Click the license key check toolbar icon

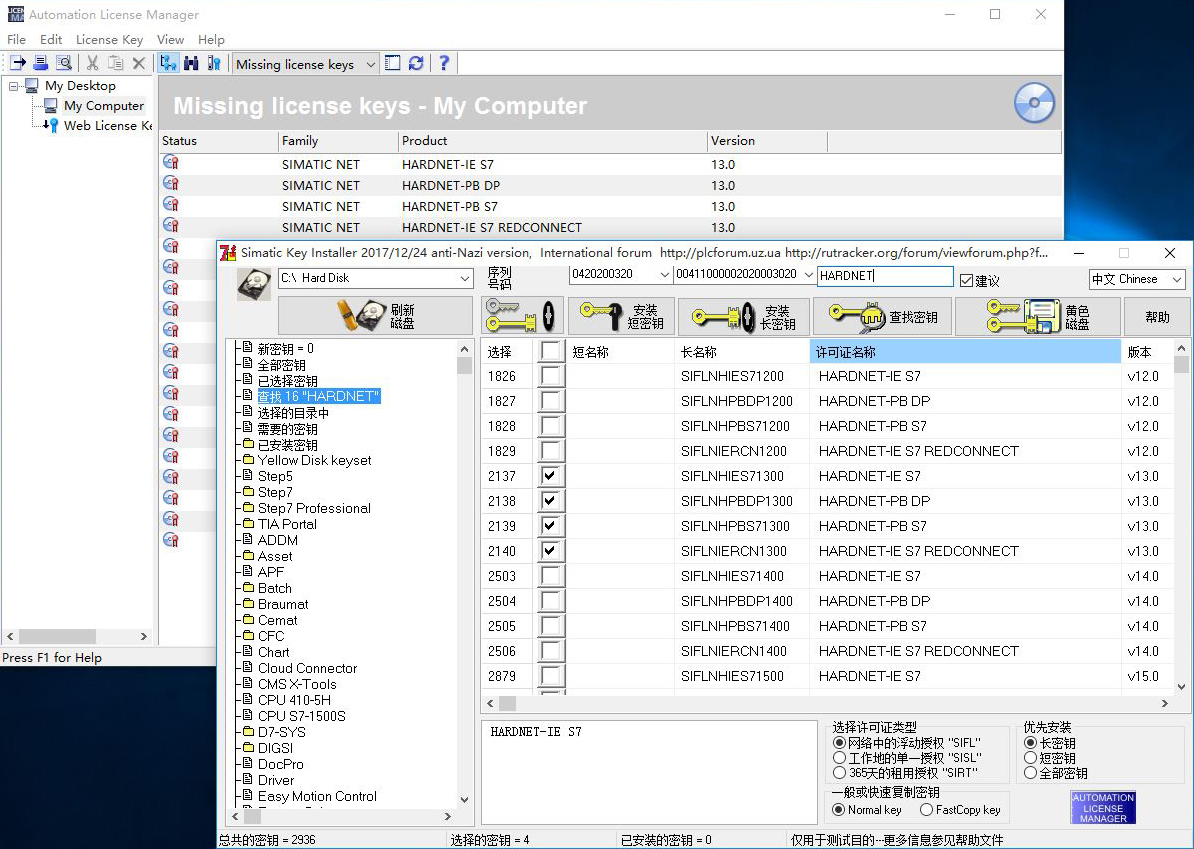214,63
